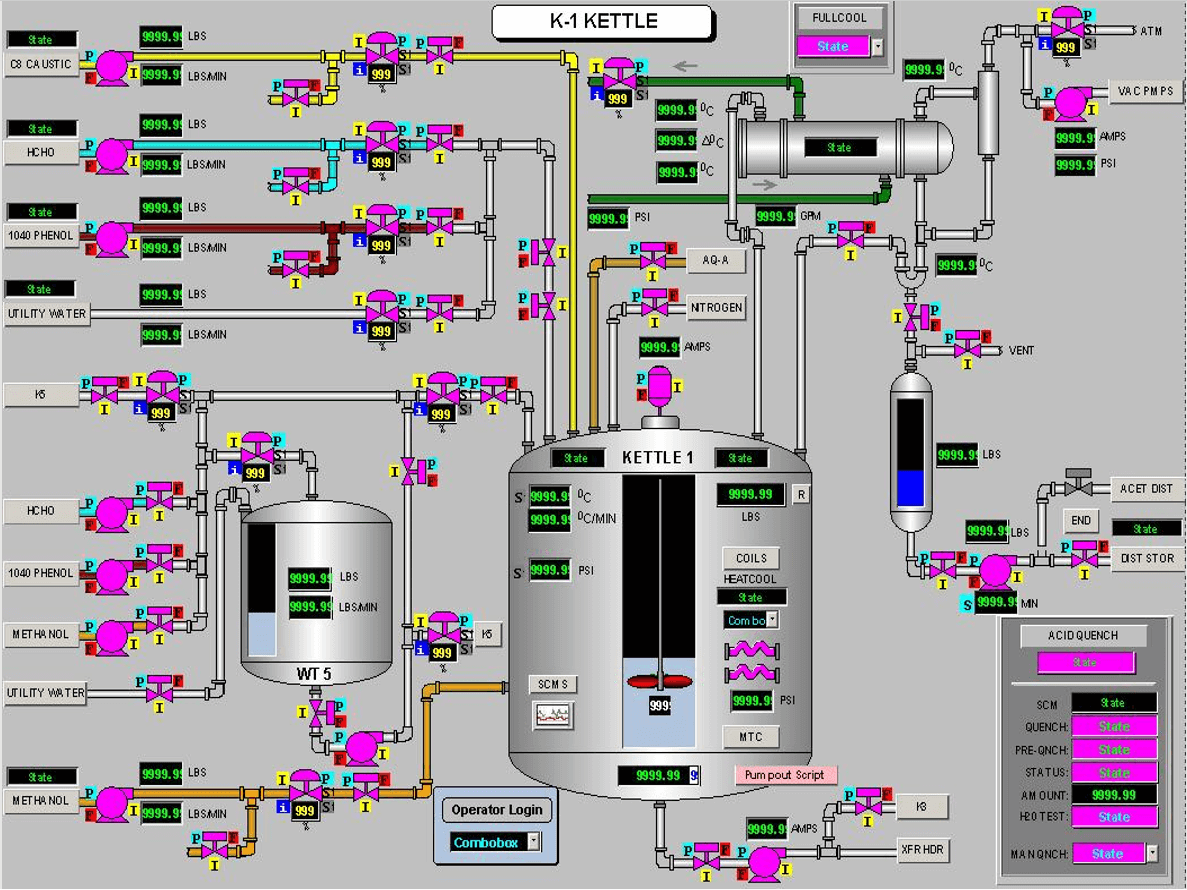This screenshot has height=890, width=1187.
Task: Open the MAN QNCH State dropdown
Action: 1152,854
